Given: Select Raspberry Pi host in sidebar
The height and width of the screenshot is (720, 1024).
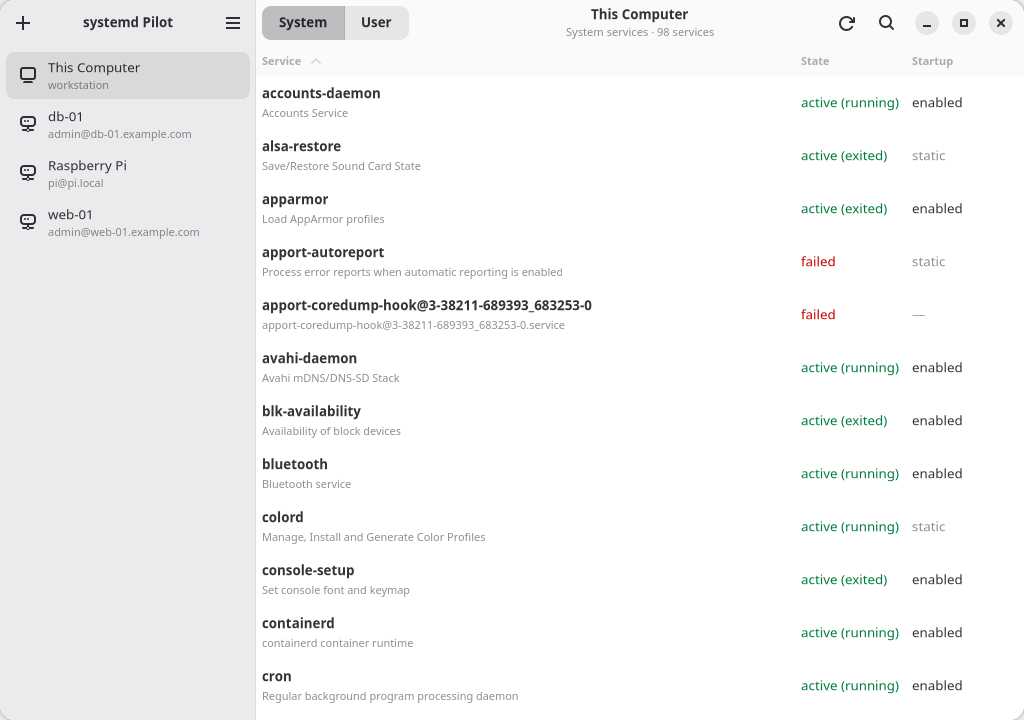Looking at the screenshot, I should [x=128, y=173].
